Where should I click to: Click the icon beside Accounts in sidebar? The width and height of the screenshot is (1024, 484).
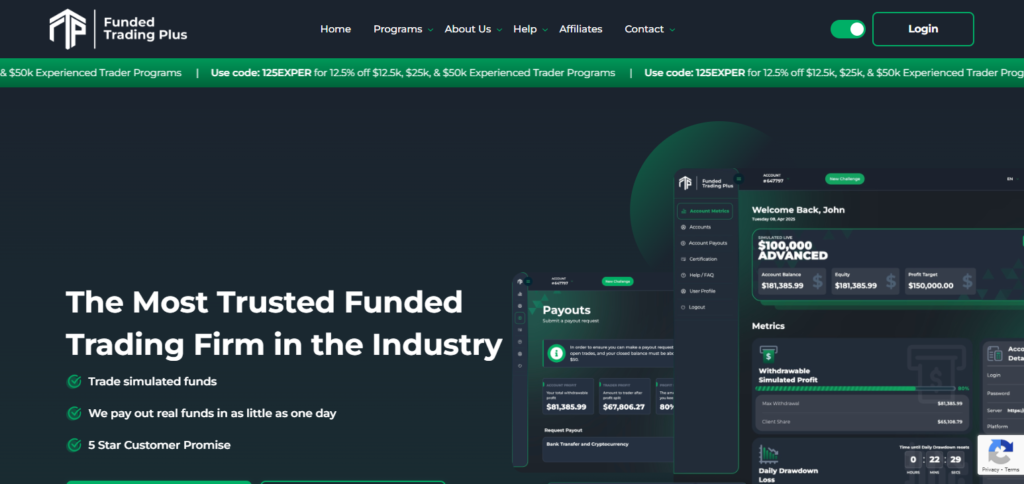(x=683, y=227)
